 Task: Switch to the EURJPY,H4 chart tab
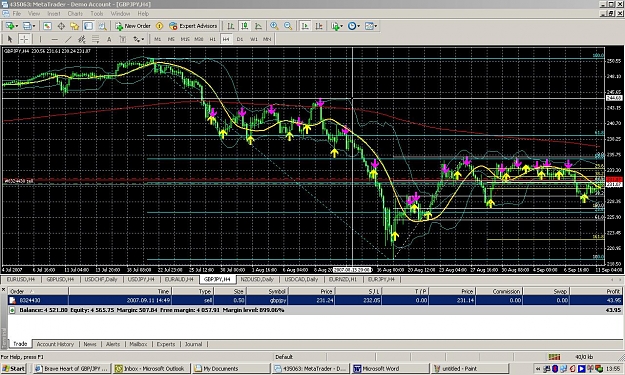[x=381, y=279]
